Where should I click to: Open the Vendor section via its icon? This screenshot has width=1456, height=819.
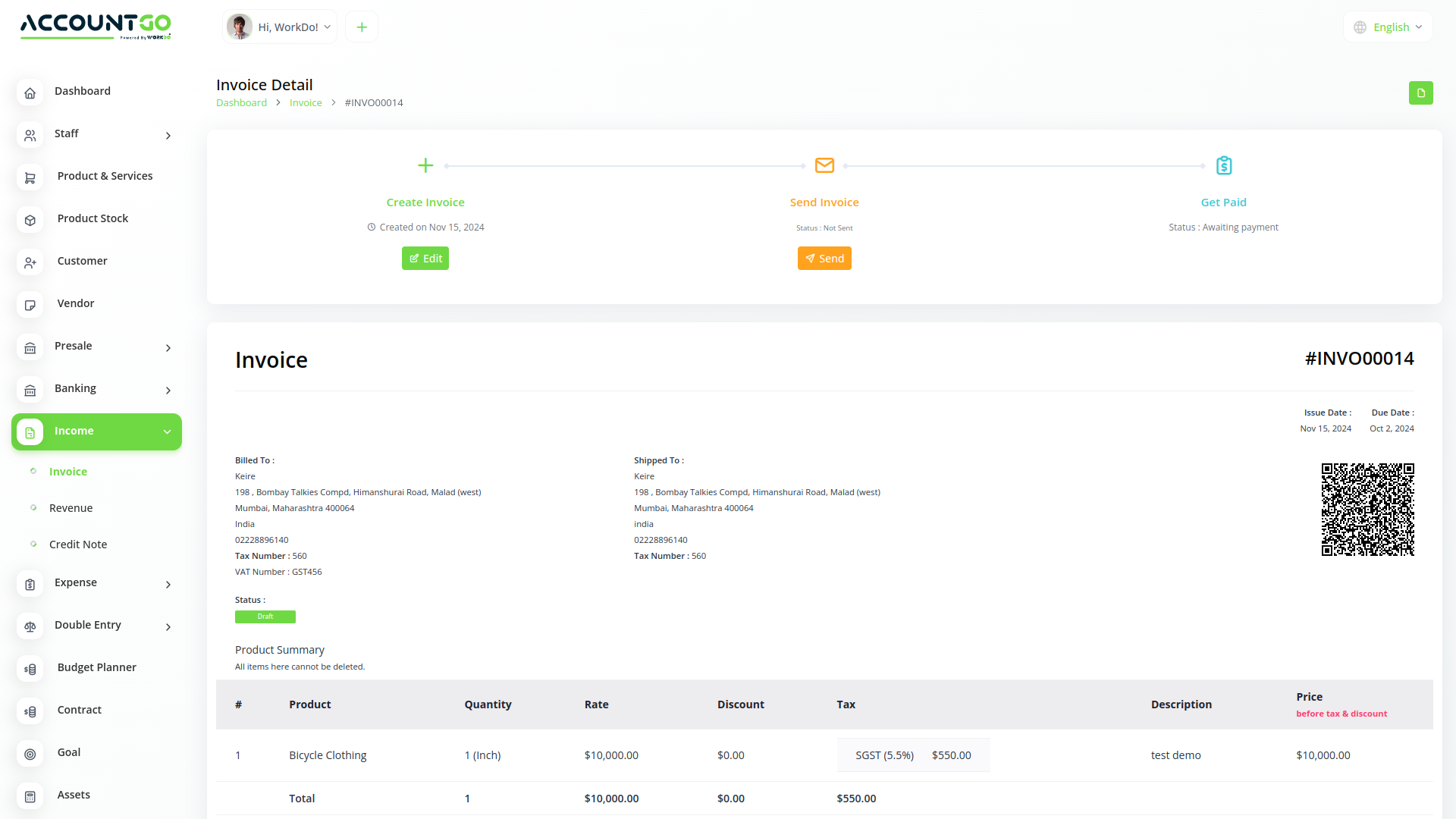tap(30, 305)
